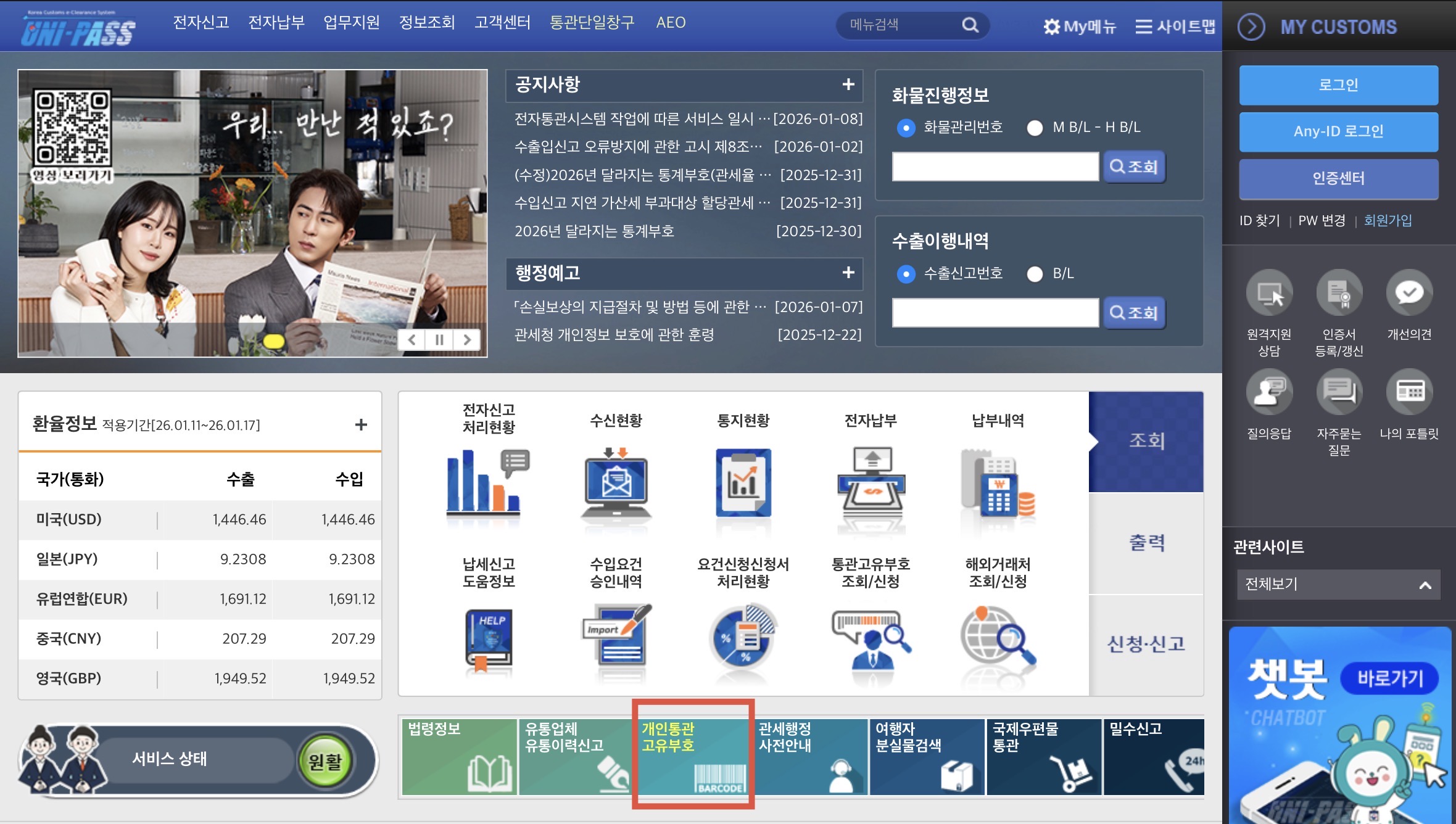
Task: Pause the banner slideshow
Action: (439, 340)
